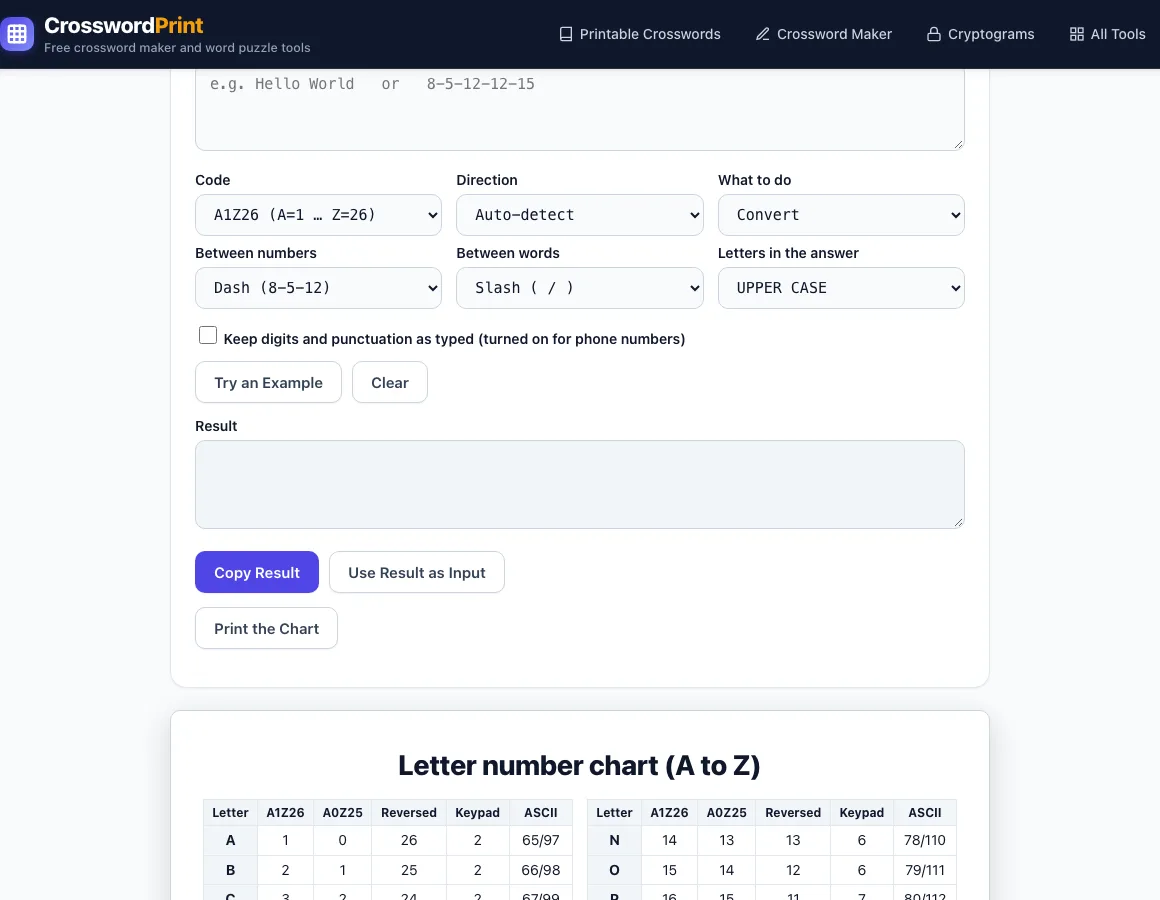Click letter A row cell in chart
1160x900 pixels.
(x=230, y=841)
